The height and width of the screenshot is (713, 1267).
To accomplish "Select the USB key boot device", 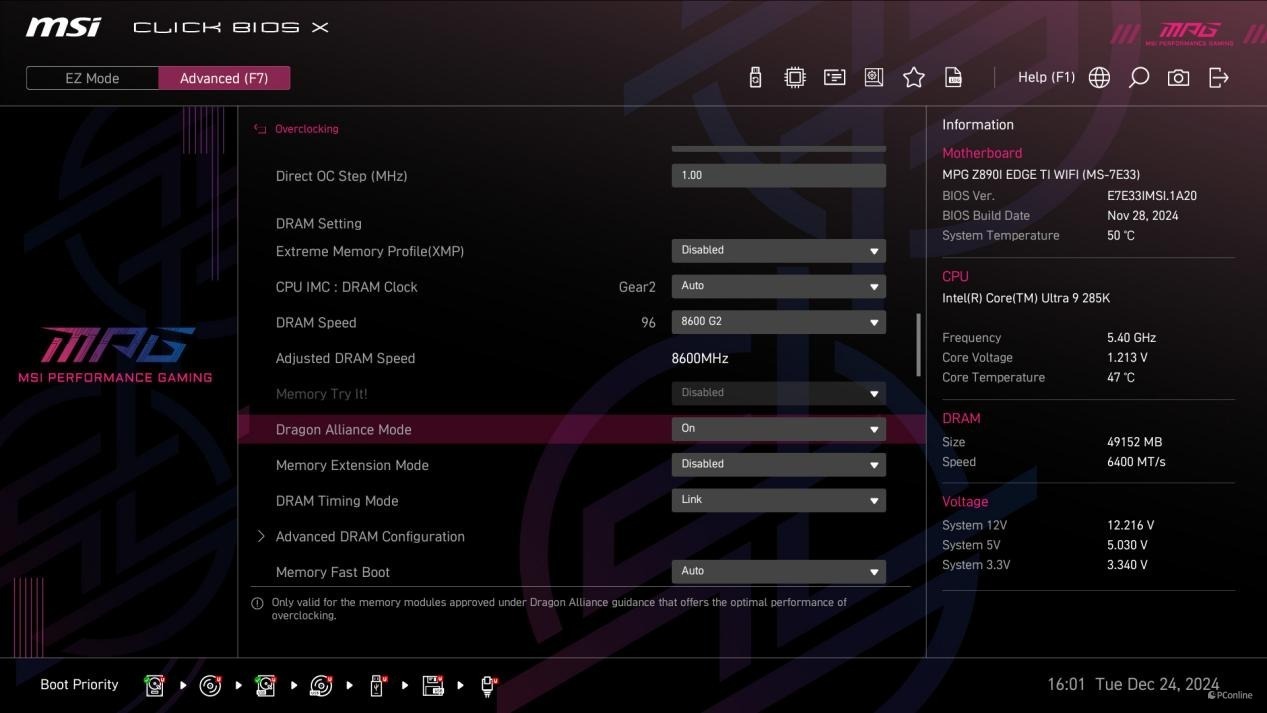I will coord(377,685).
